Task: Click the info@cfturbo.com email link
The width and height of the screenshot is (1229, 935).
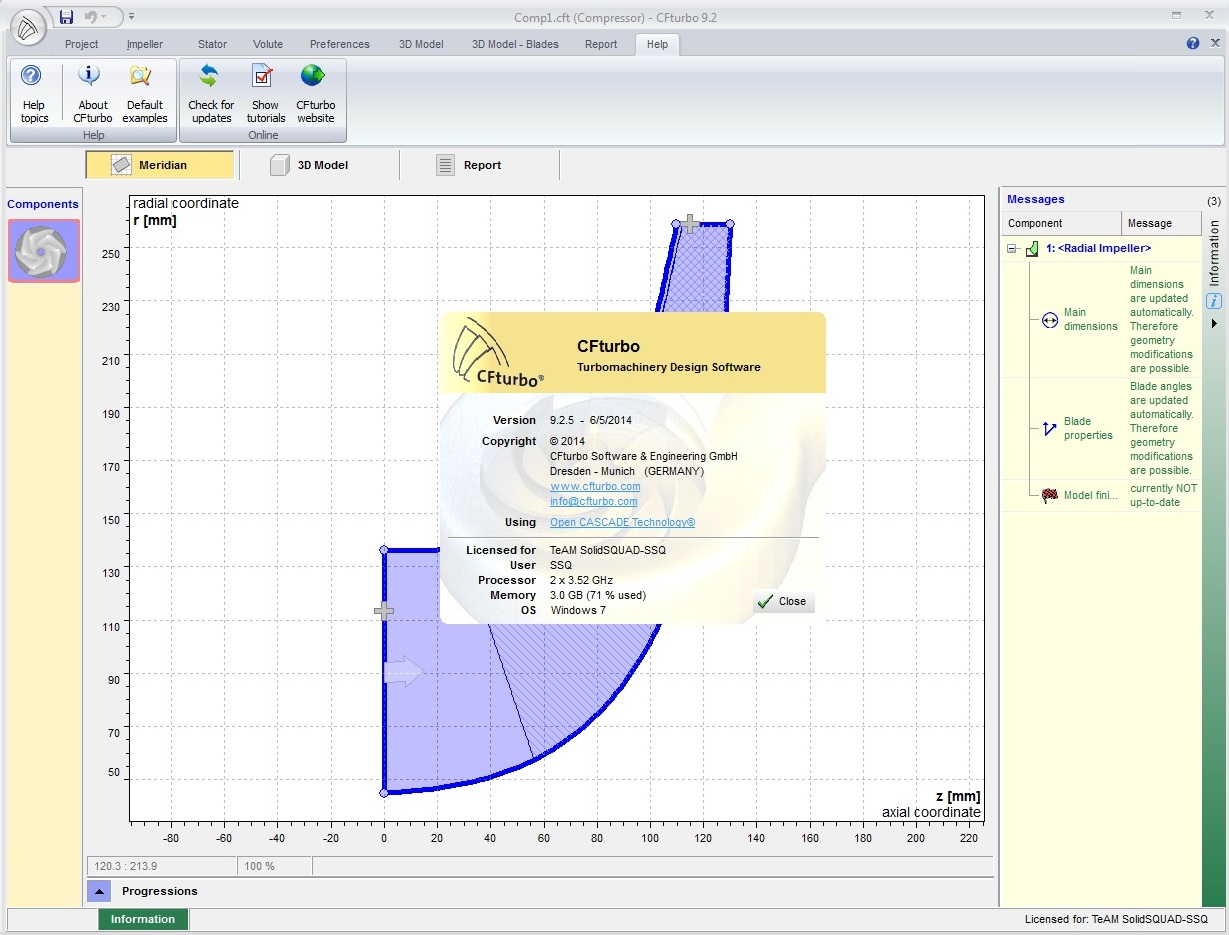Action: [x=593, y=501]
